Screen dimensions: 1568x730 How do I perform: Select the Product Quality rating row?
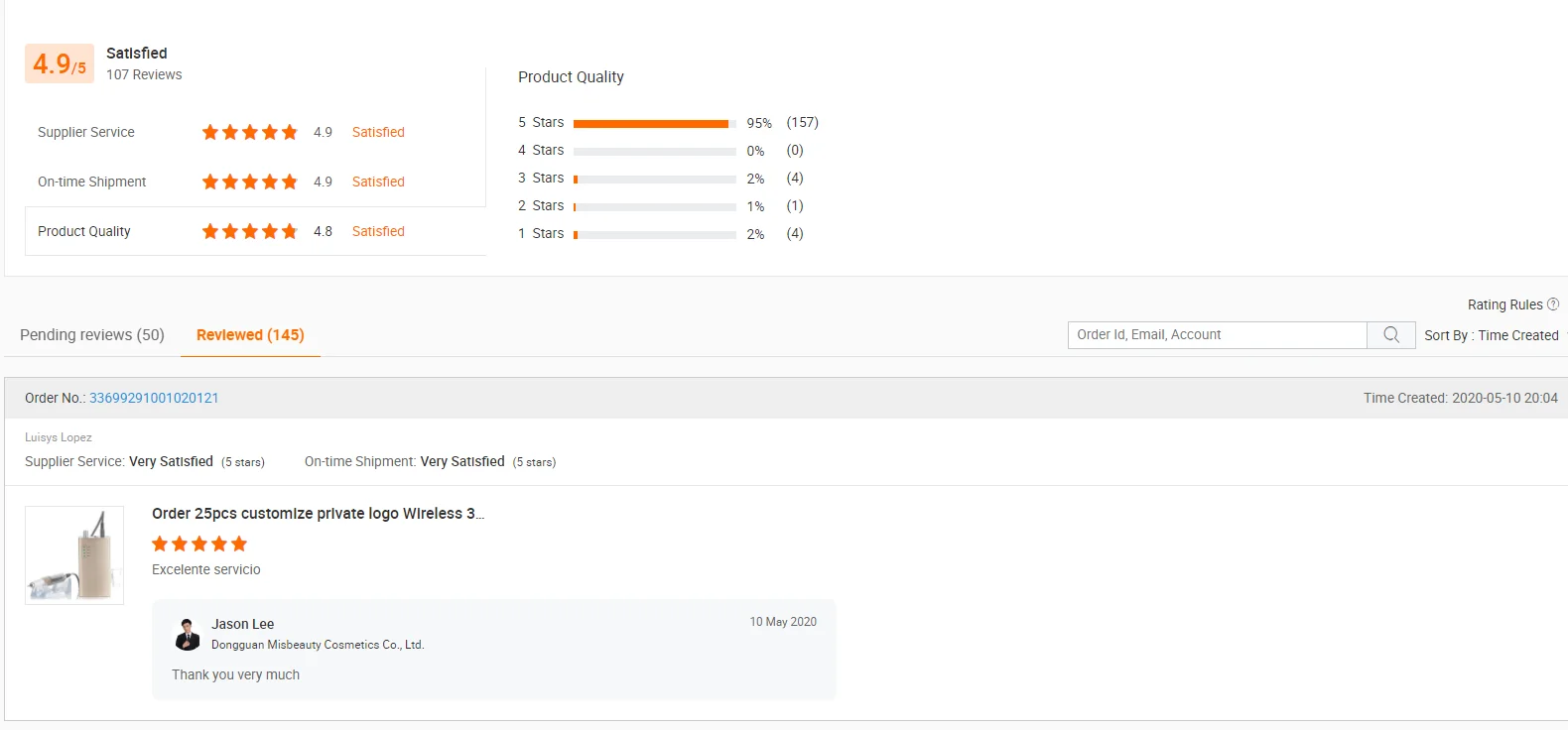[255, 231]
